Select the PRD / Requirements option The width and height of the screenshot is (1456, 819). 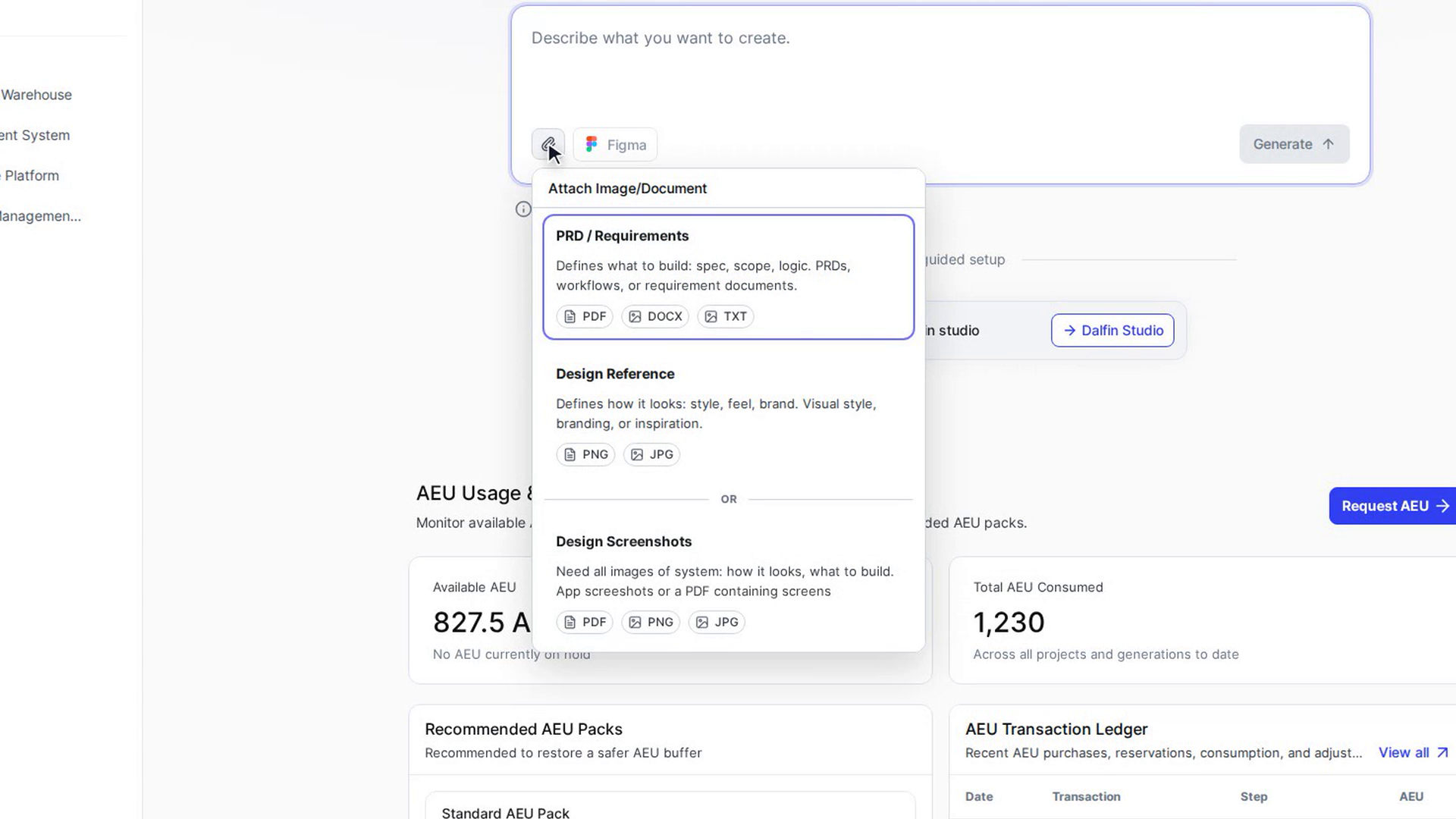tap(728, 277)
